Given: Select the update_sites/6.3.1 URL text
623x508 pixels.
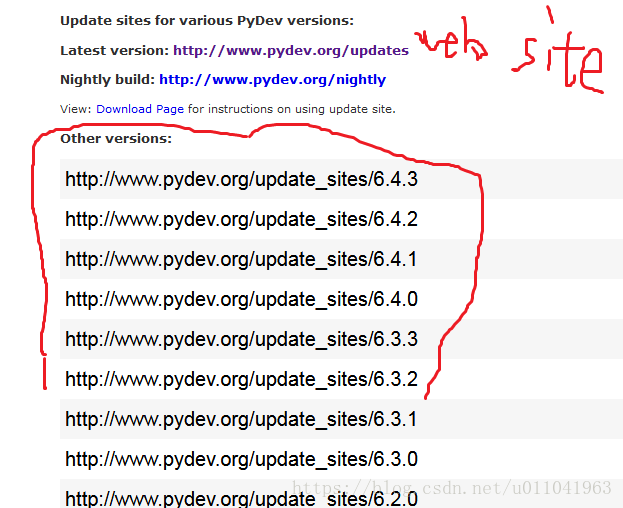Looking at the screenshot, I should click(241, 419).
